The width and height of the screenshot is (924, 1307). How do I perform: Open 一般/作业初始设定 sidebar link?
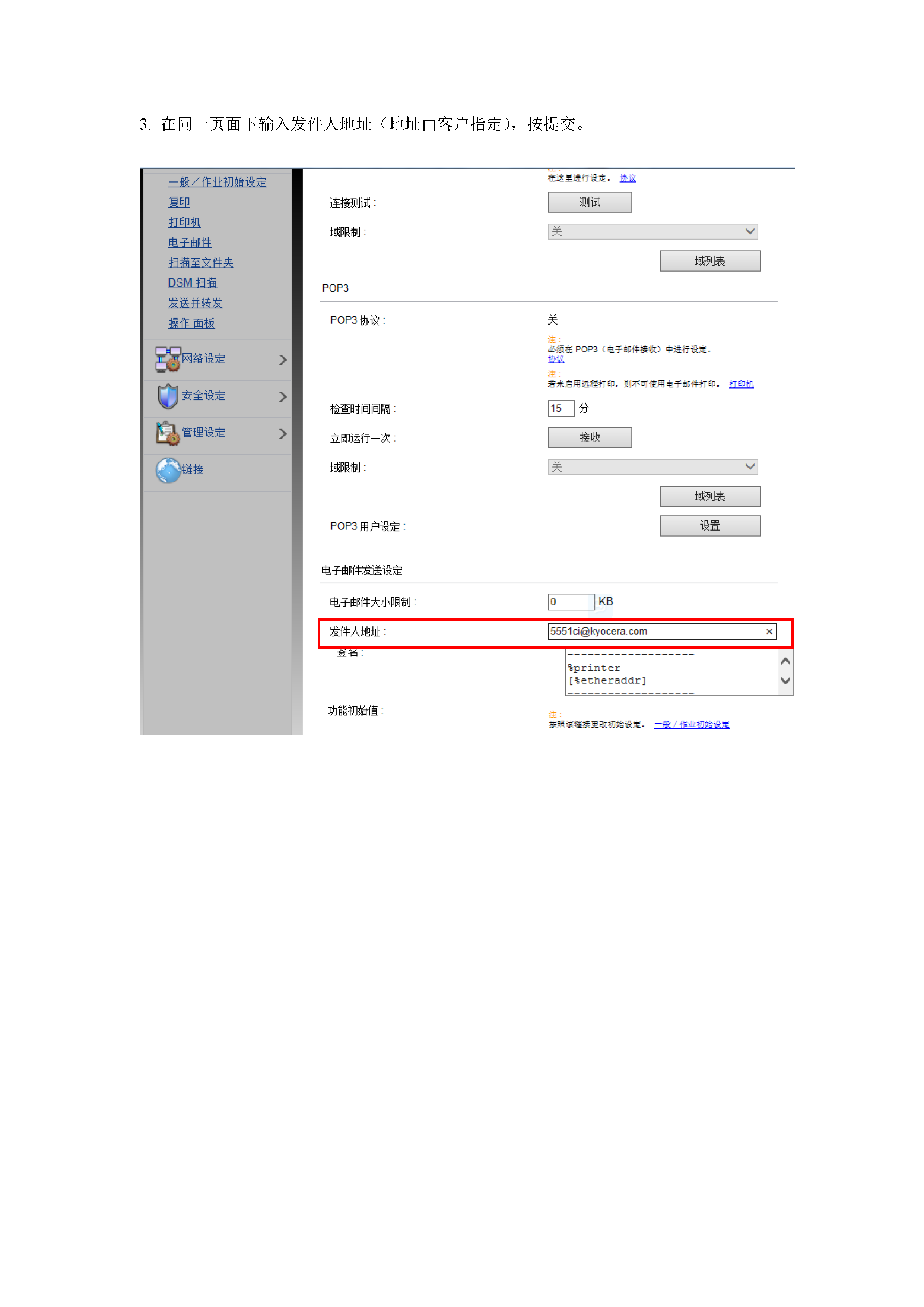coord(217,182)
